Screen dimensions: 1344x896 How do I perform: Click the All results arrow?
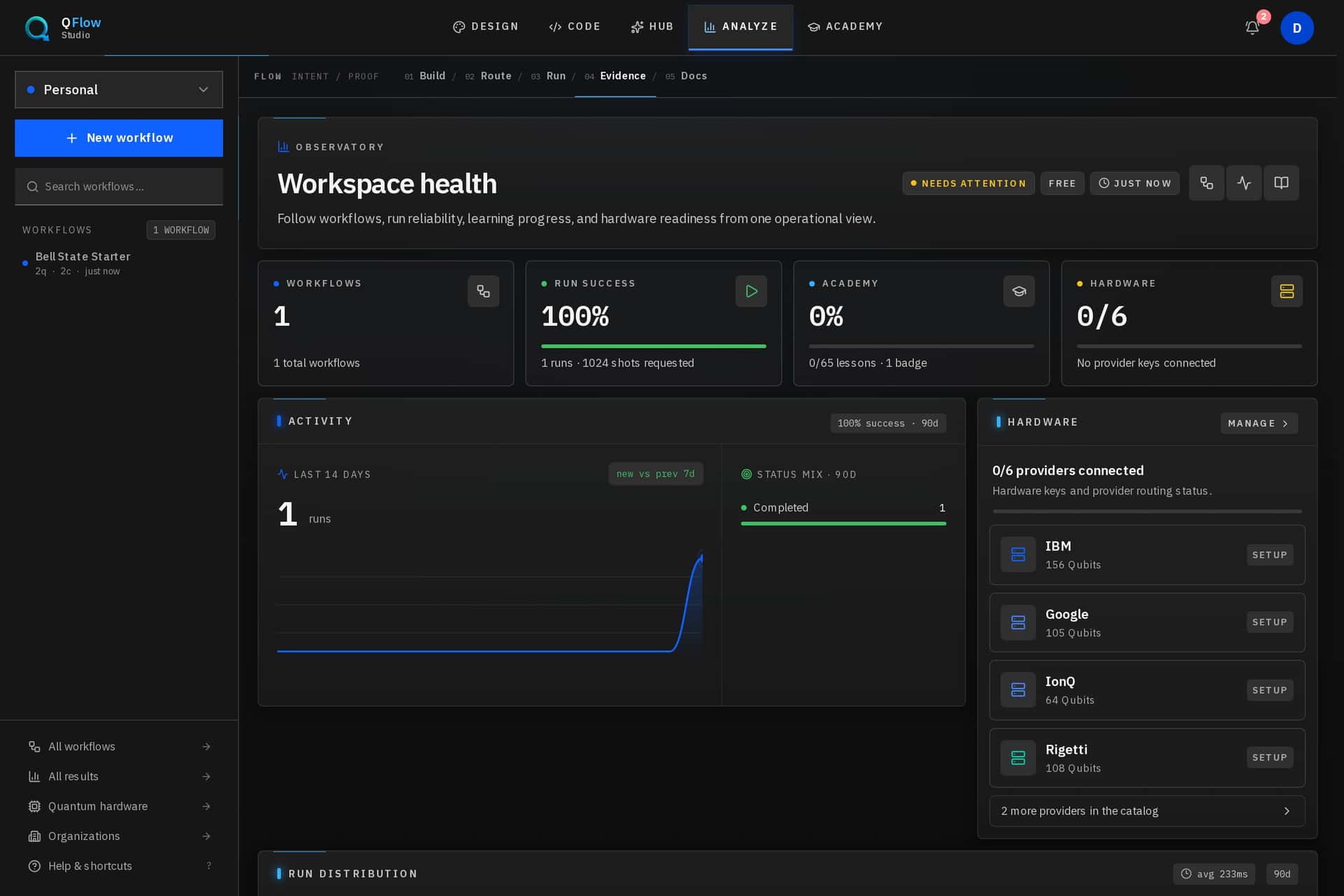click(x=206, y=776)
